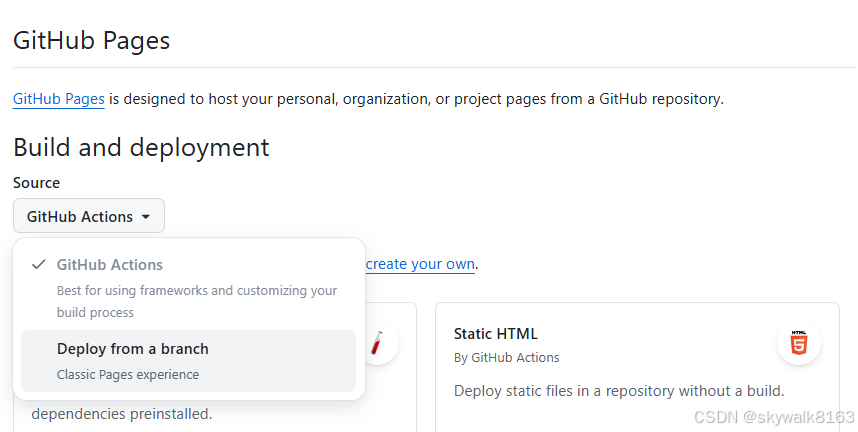Click the Source label
This screenshot has height=432, width=858.
click(37, 183)
